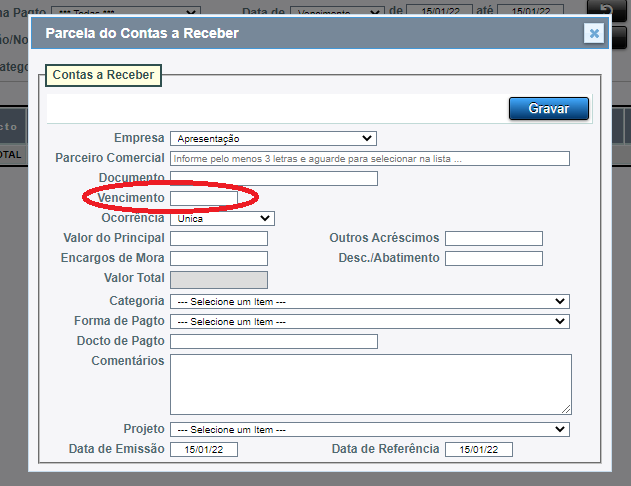Click the Contas a Receber tab label

point(103,76)
